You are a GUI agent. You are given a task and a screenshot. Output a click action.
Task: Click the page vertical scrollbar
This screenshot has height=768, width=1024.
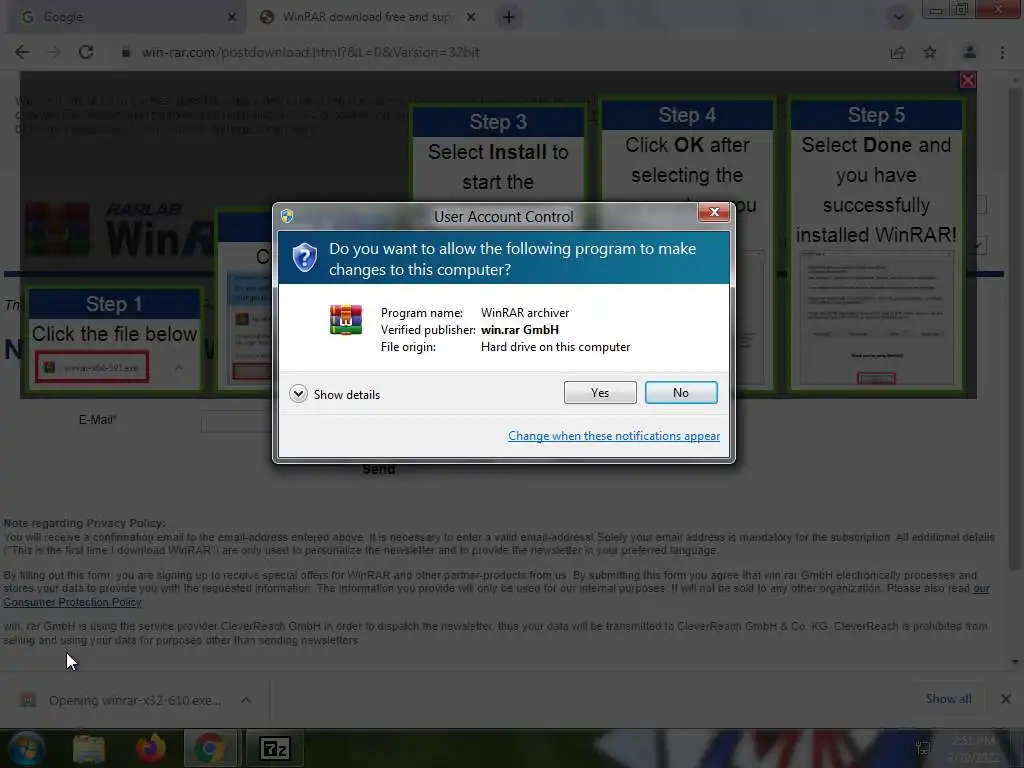(1015, 327)
